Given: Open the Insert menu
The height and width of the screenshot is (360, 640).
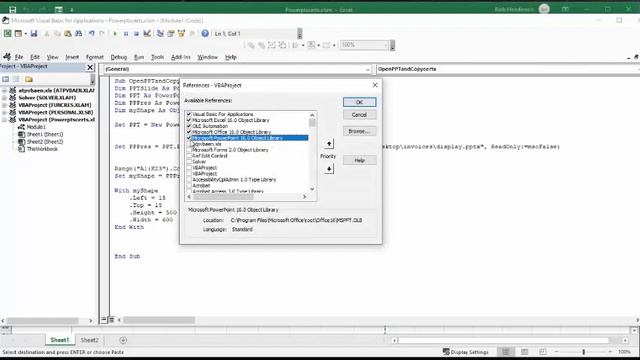Looking at the screenshot, I should 72,57.
